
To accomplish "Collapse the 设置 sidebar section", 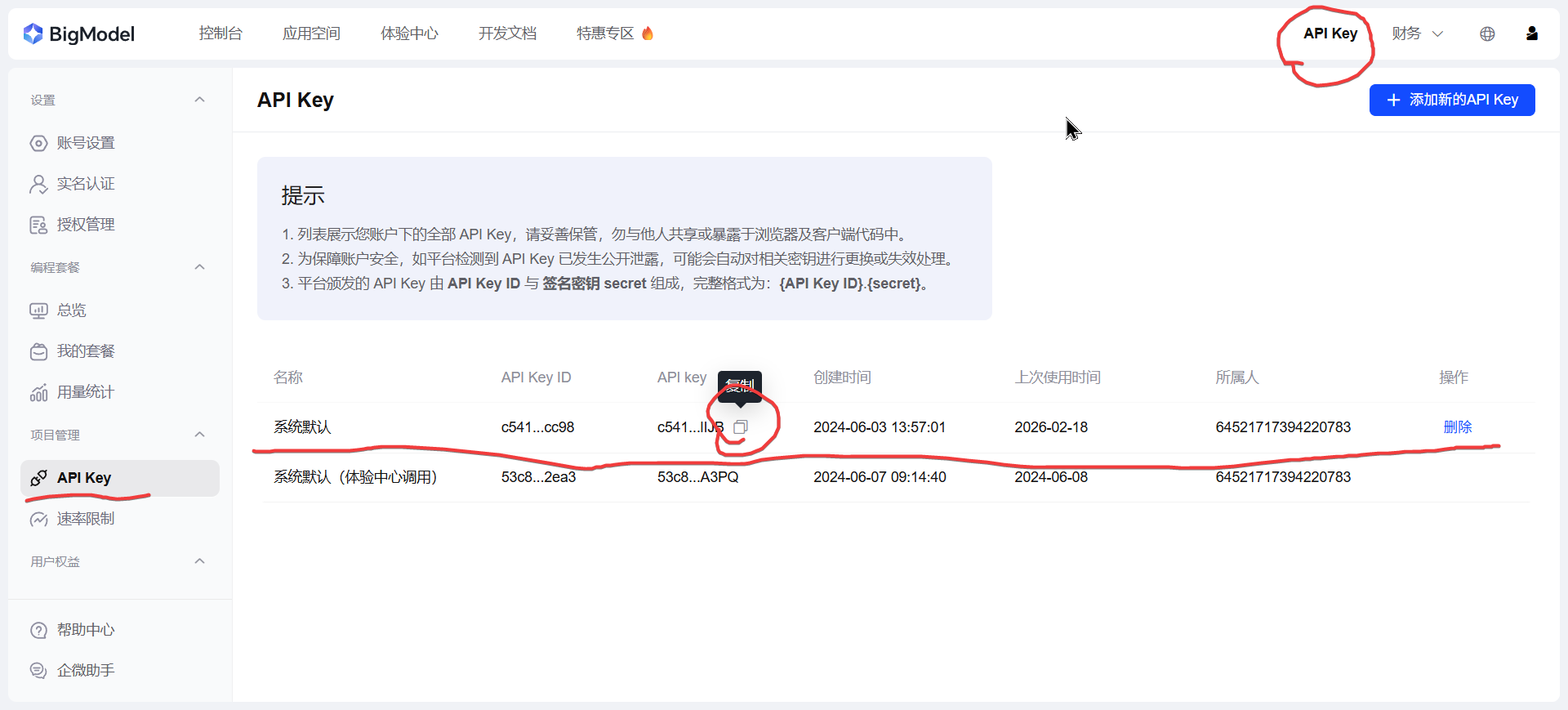I will coord(199,100).
